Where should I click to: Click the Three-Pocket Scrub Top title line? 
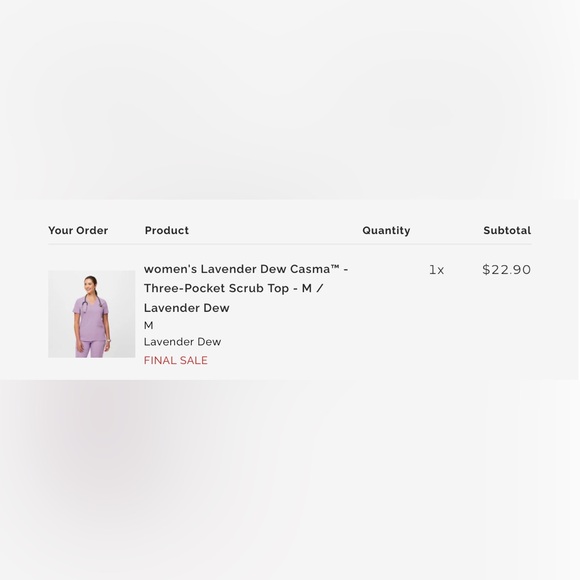click(234, 288)
